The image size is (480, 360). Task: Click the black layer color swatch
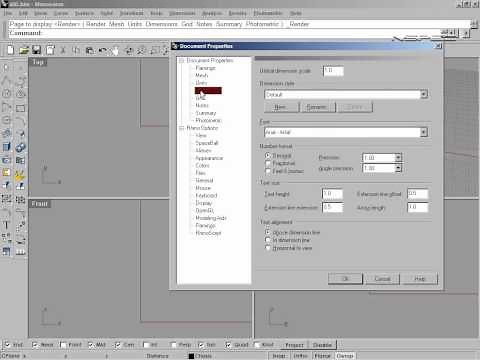click(x=191, y=356)
